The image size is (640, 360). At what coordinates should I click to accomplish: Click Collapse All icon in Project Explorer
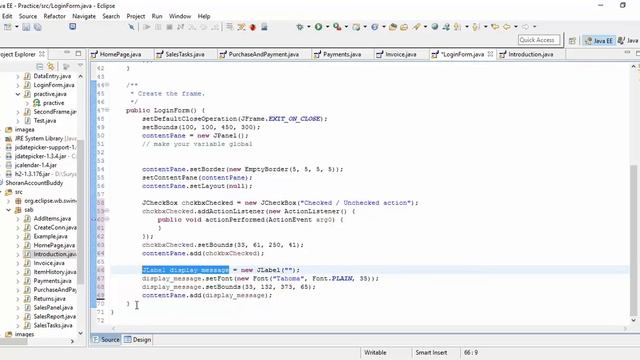click(x=40, y=66)
